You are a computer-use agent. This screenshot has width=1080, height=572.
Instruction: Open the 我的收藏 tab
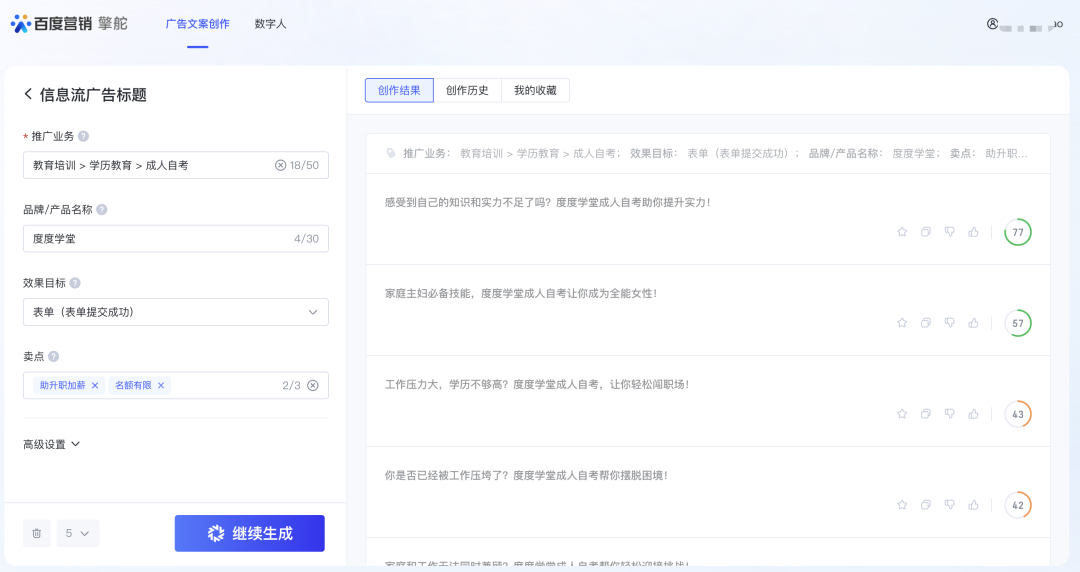[535, 90]
